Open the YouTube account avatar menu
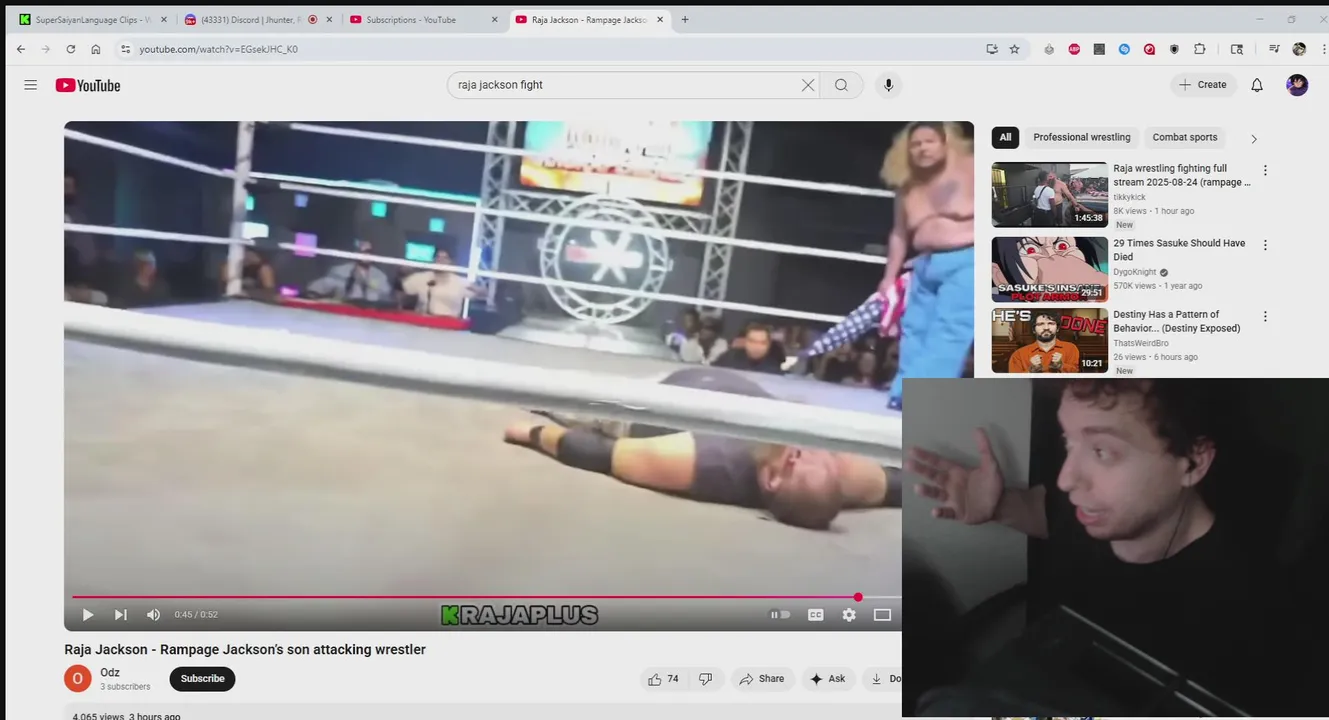Viewport: 1329px width, 720px height. (x=1297, y=85)
